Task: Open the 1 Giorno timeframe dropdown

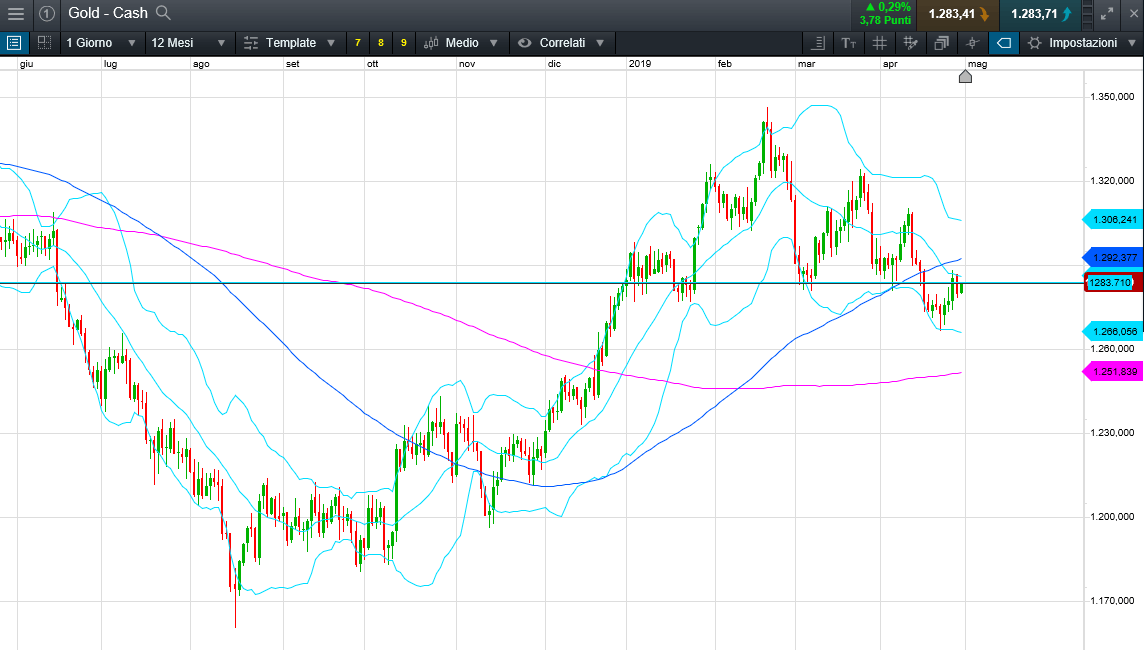Action: click(100, 43)
